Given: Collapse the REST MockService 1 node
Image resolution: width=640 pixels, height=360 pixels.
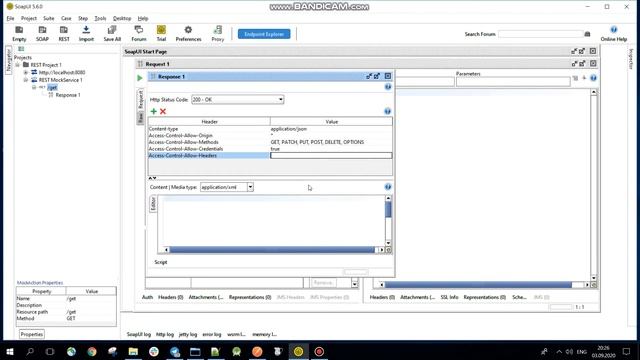Looking at the screenshot, I should (26, 80).
